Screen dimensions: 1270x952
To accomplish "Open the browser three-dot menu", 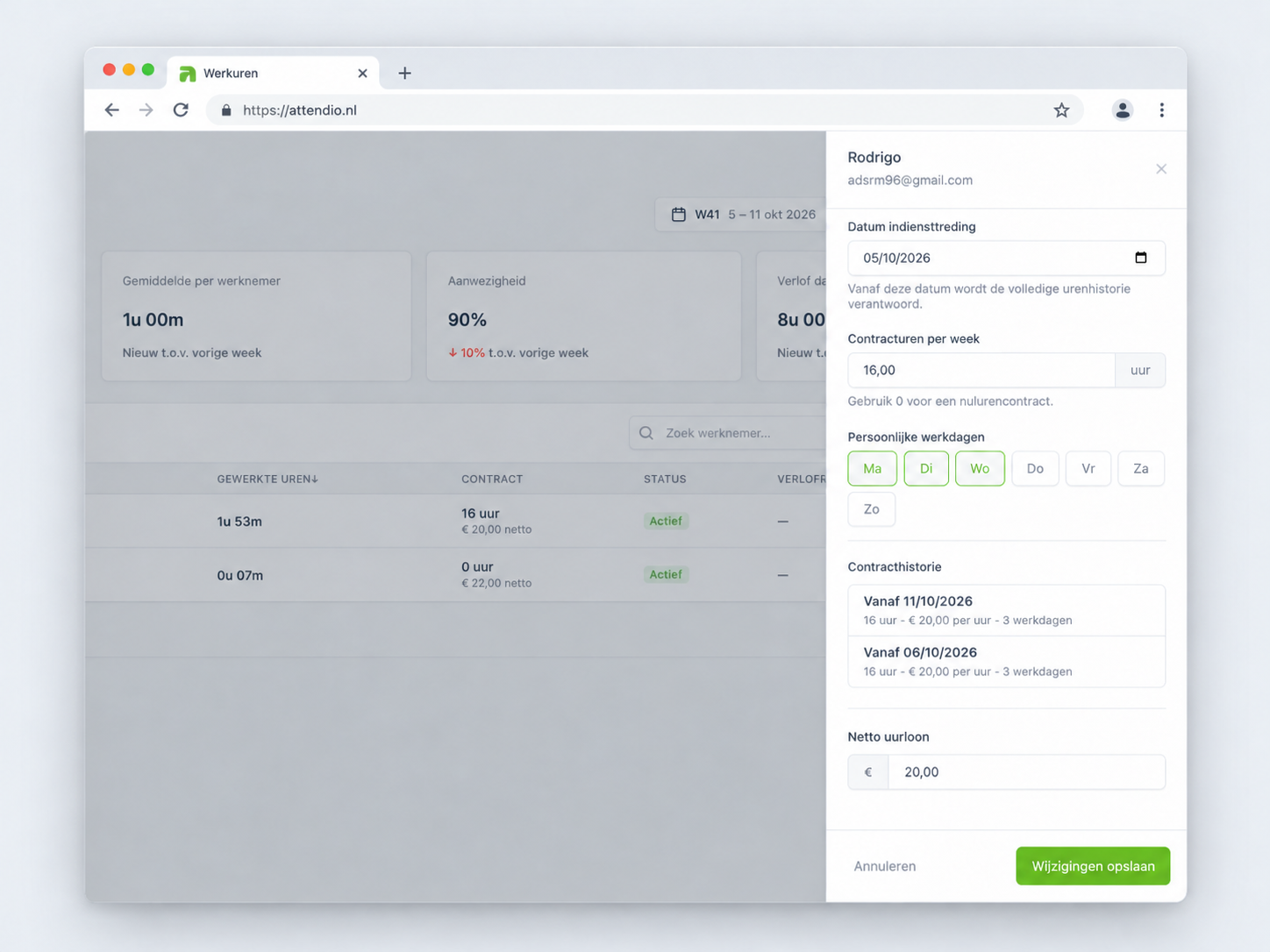I will pos(1161,110).
